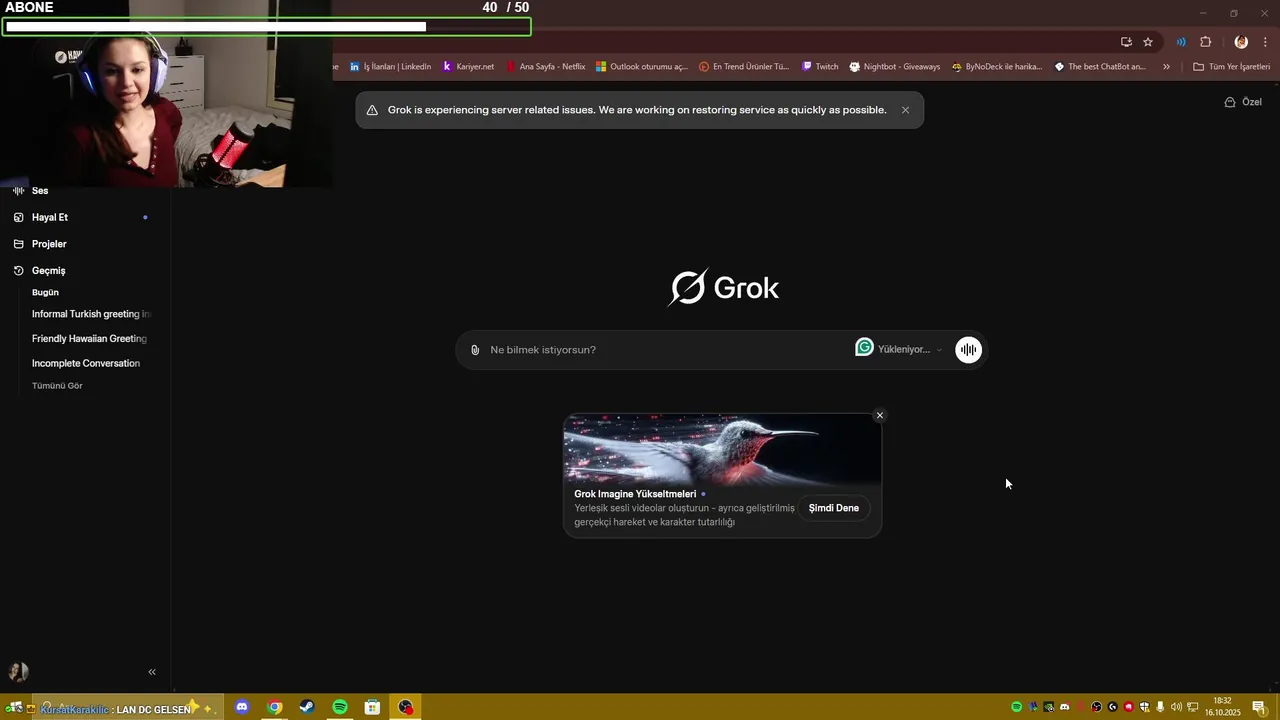Open 'Incomplete Conversation' chat
The height and width of the screenshot is (720, 1280).
click(86, 363)
